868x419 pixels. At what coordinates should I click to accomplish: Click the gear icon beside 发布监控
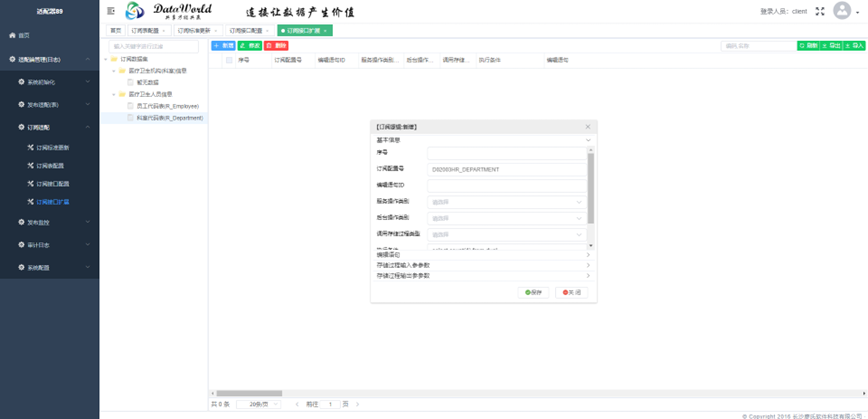(22, 222)
